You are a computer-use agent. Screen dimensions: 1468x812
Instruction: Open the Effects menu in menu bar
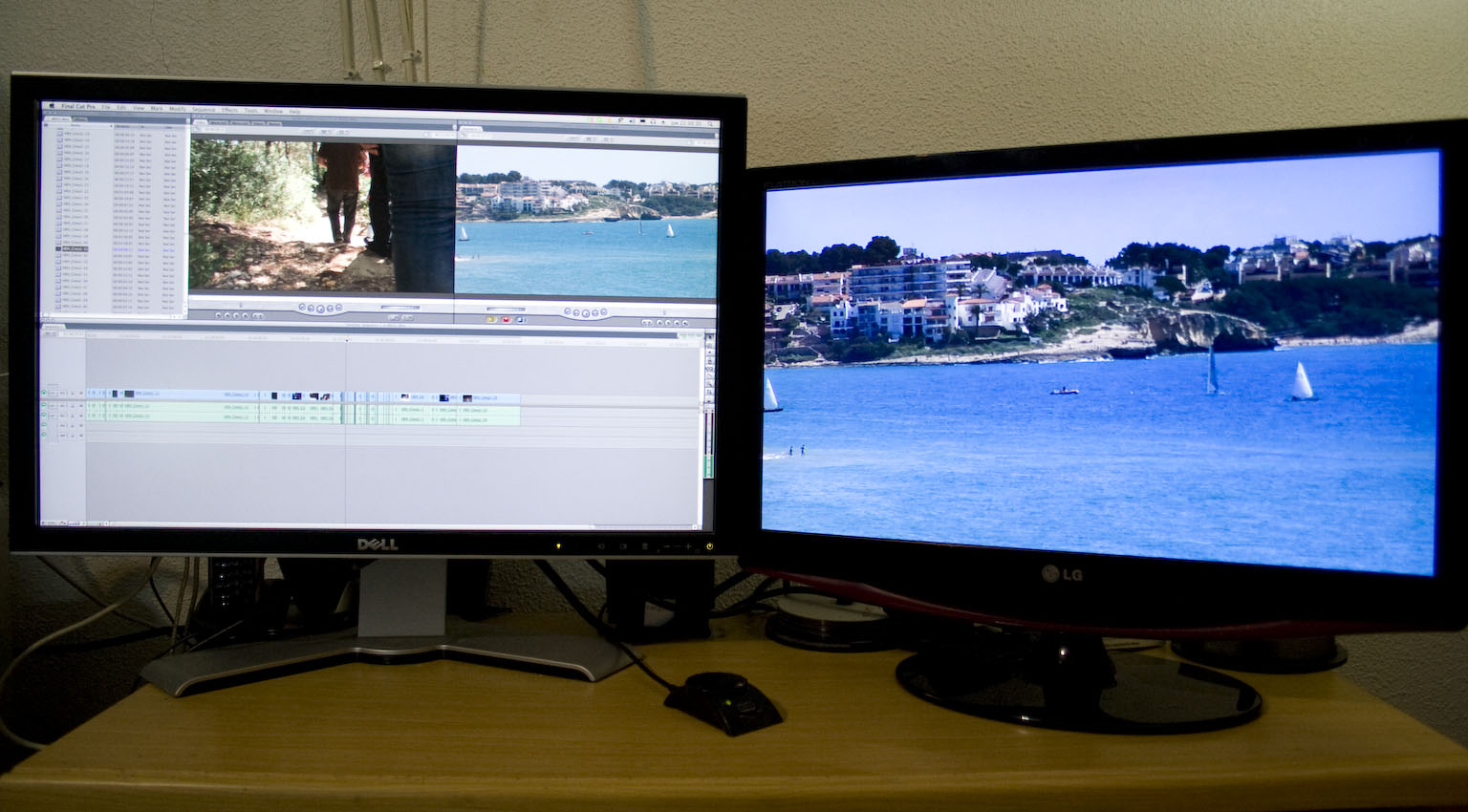[x=229, y=110]
